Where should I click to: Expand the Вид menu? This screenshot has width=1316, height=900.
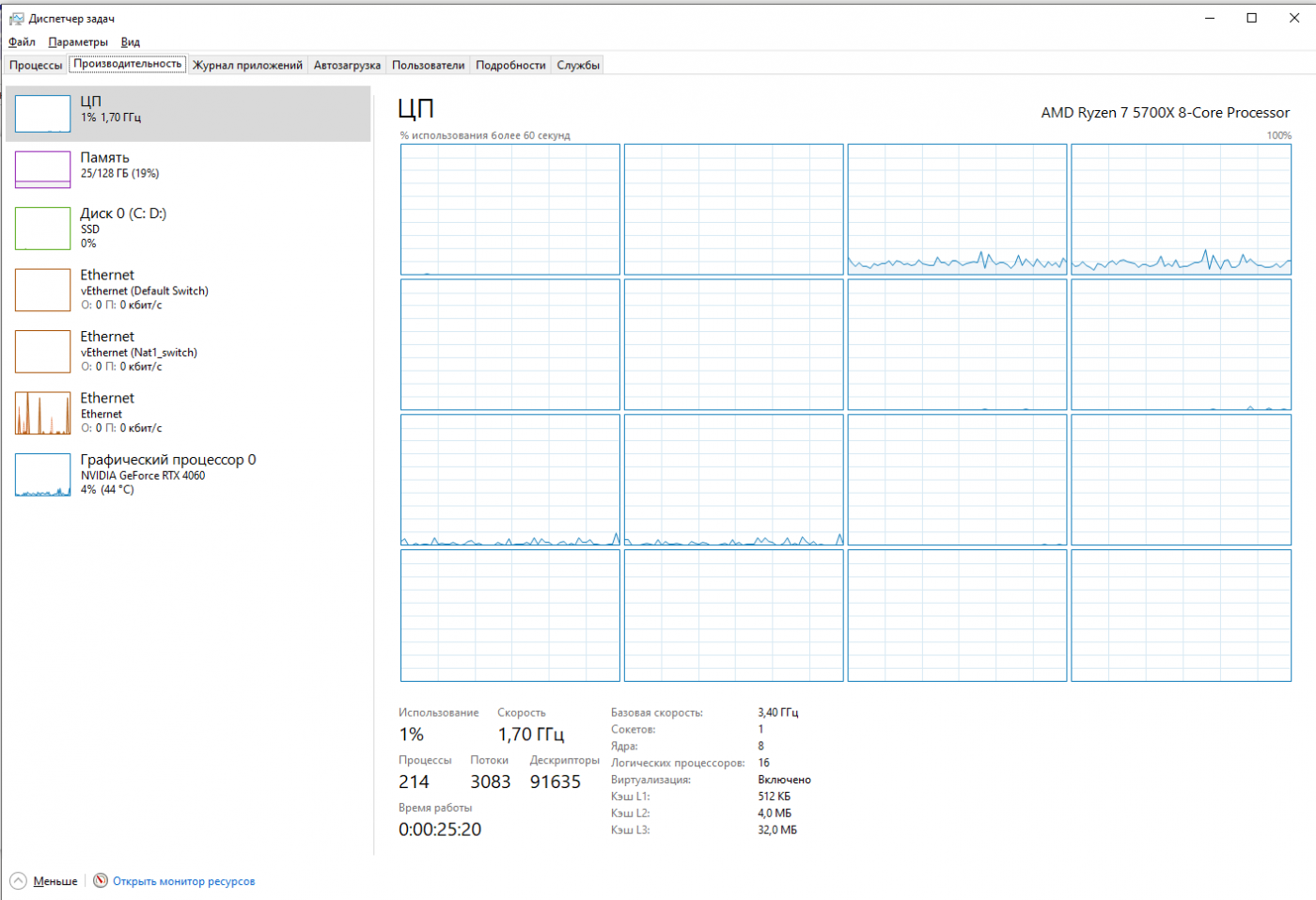point(131,42)
